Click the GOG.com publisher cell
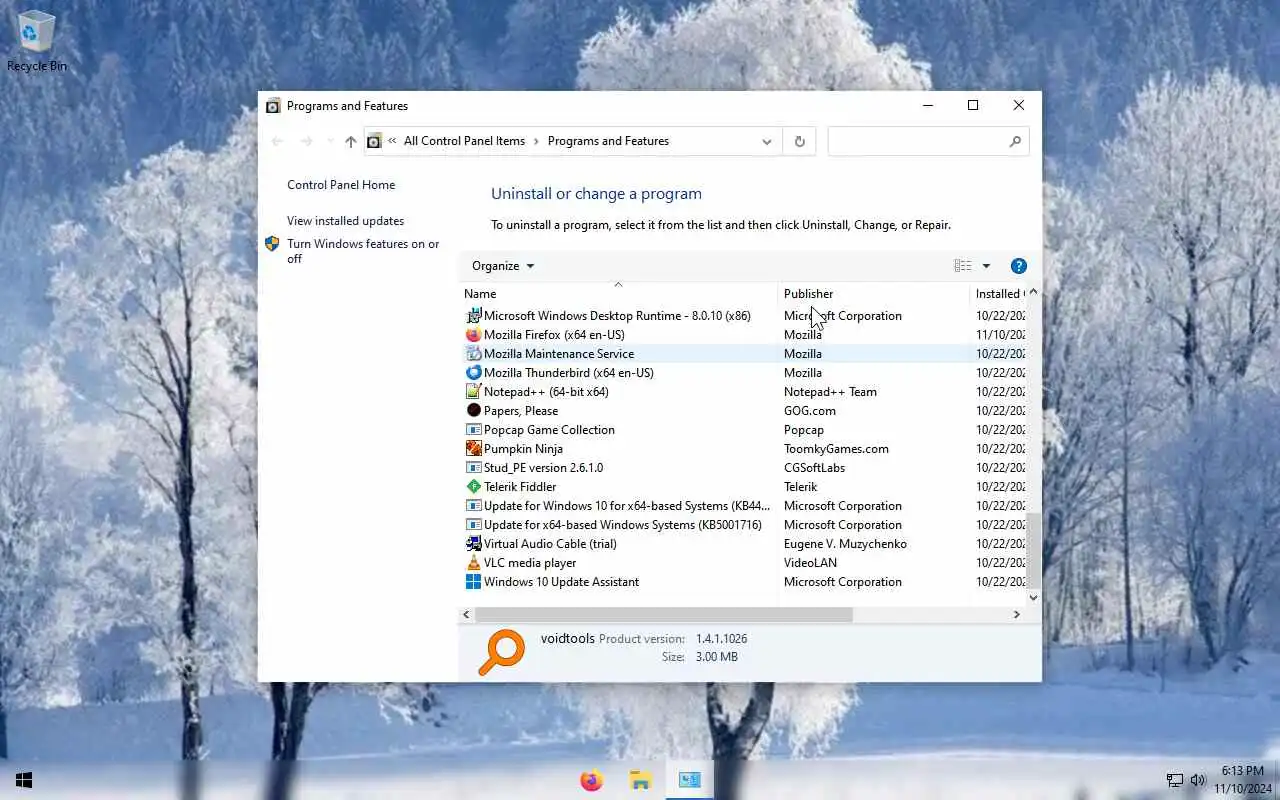 pos(809,411)
